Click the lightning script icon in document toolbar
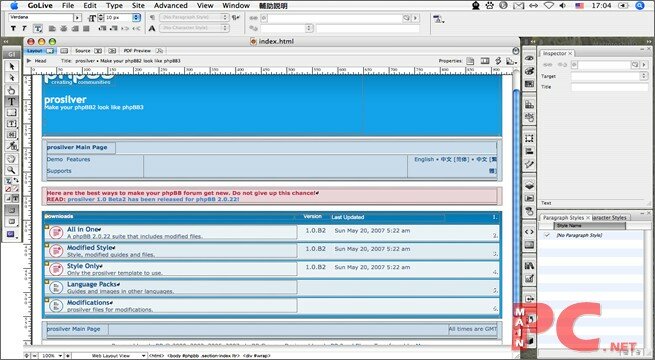Viewport: 655px width, 360px height. click(498, 61)
